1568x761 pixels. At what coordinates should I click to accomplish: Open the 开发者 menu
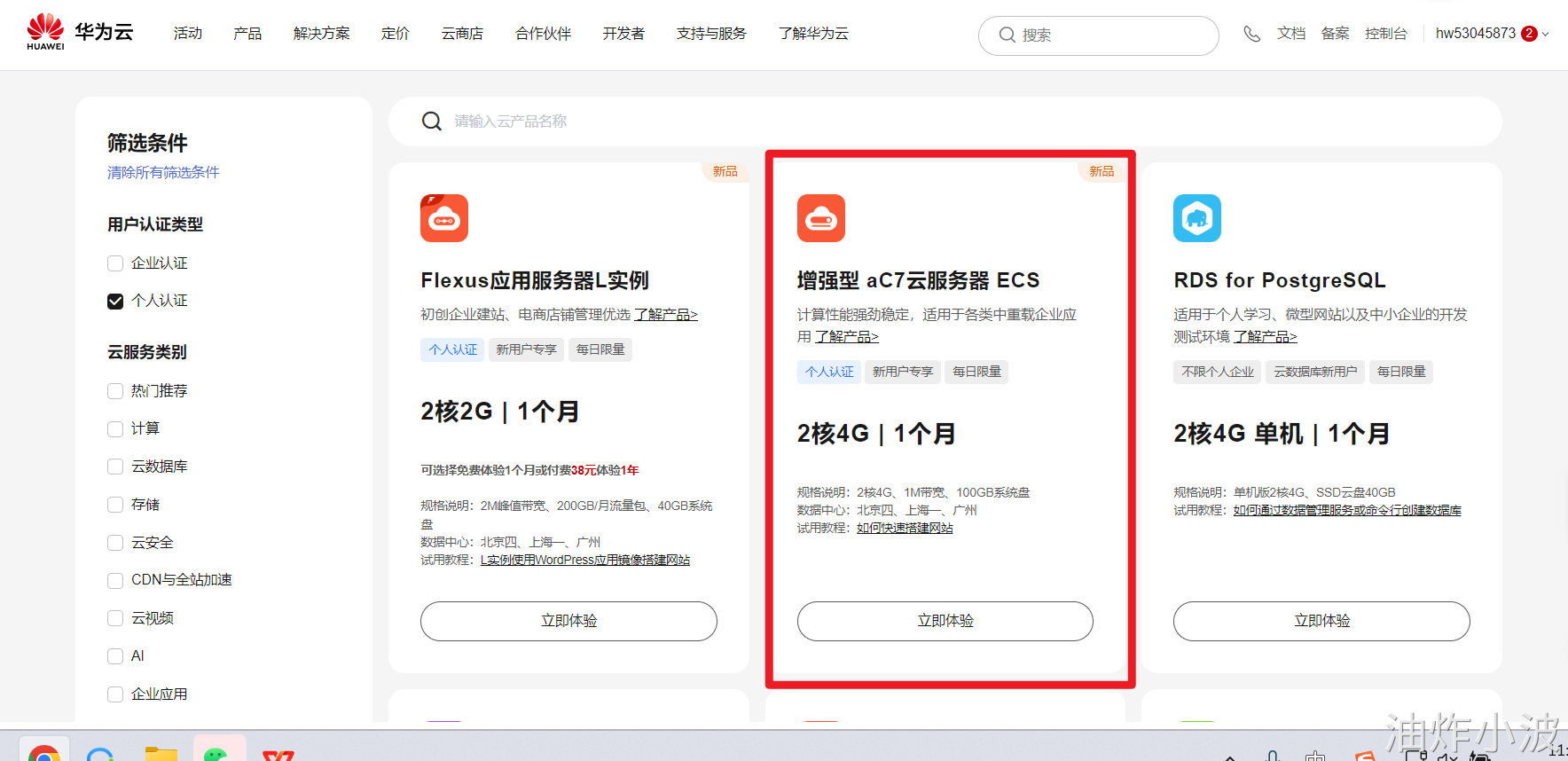point(624,34)
